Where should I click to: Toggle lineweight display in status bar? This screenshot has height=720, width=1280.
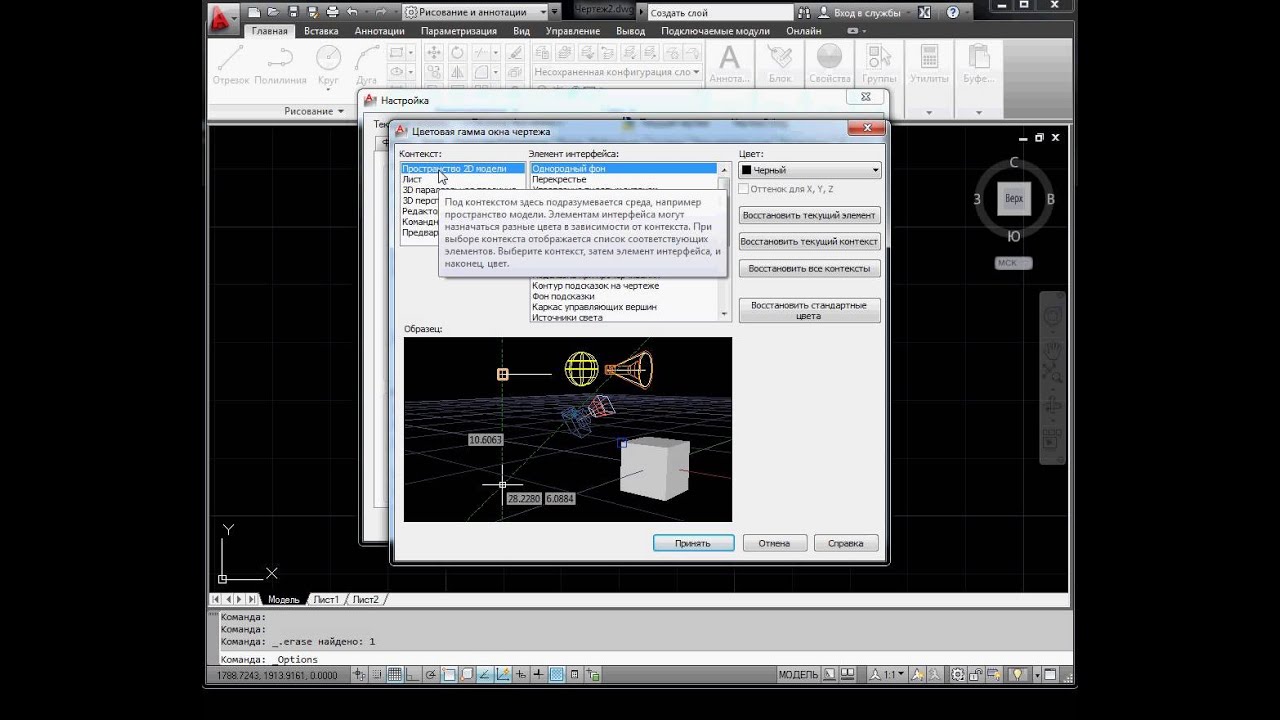[x=538, y=675]
